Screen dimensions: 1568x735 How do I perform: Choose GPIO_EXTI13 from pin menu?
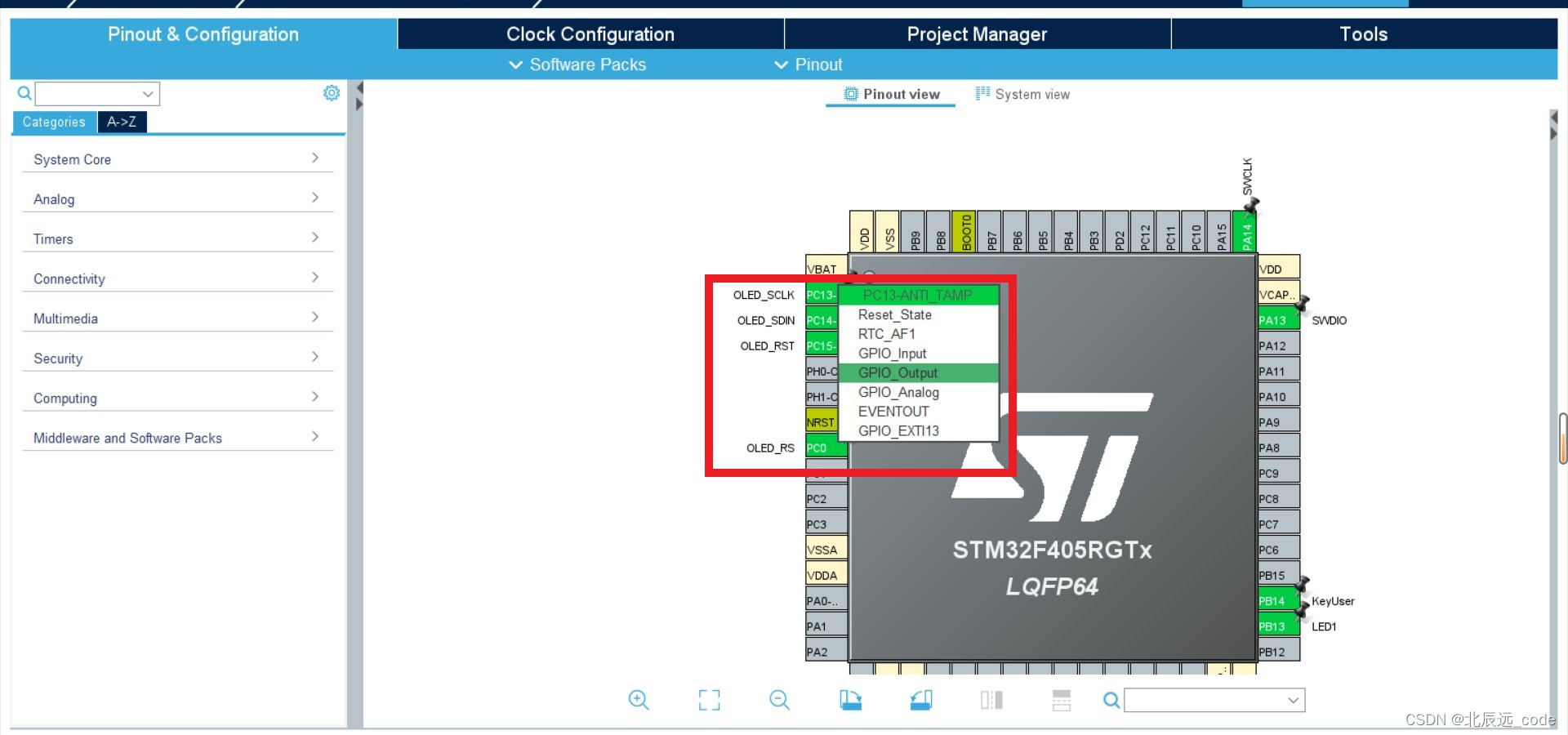[918, 431]
